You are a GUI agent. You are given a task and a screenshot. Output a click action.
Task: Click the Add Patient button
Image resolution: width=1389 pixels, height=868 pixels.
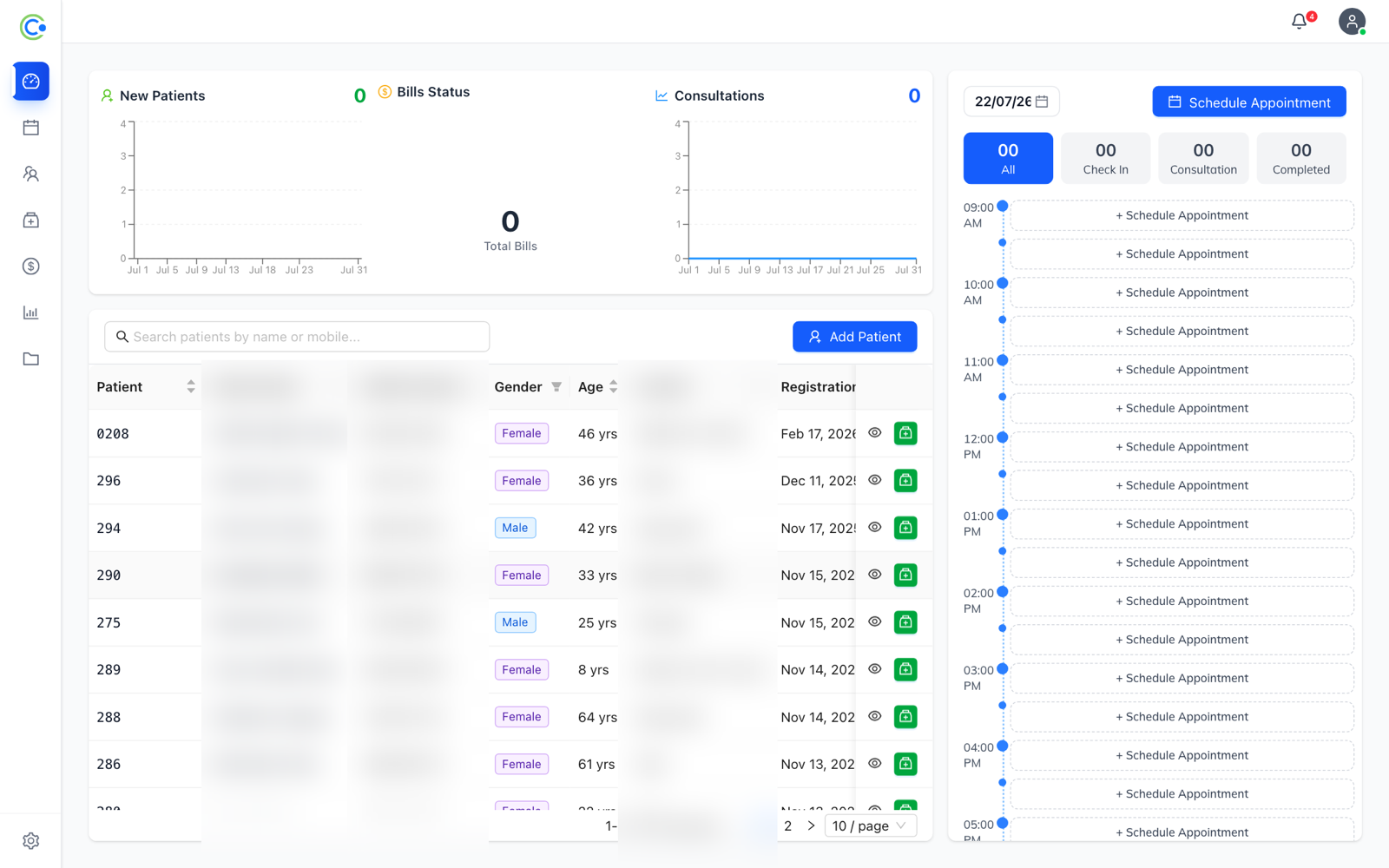(x=855, y=337)
